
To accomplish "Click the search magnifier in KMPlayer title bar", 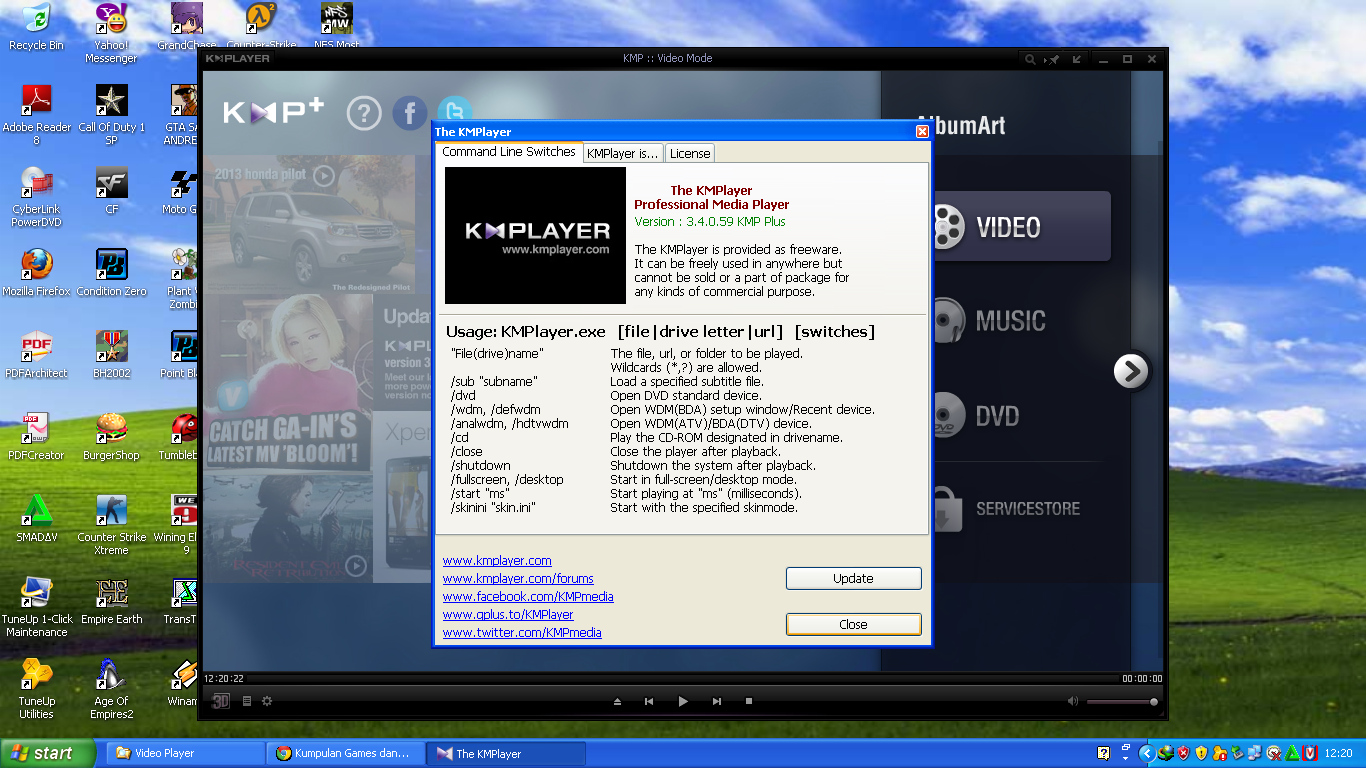I will tap(1030, 59).
